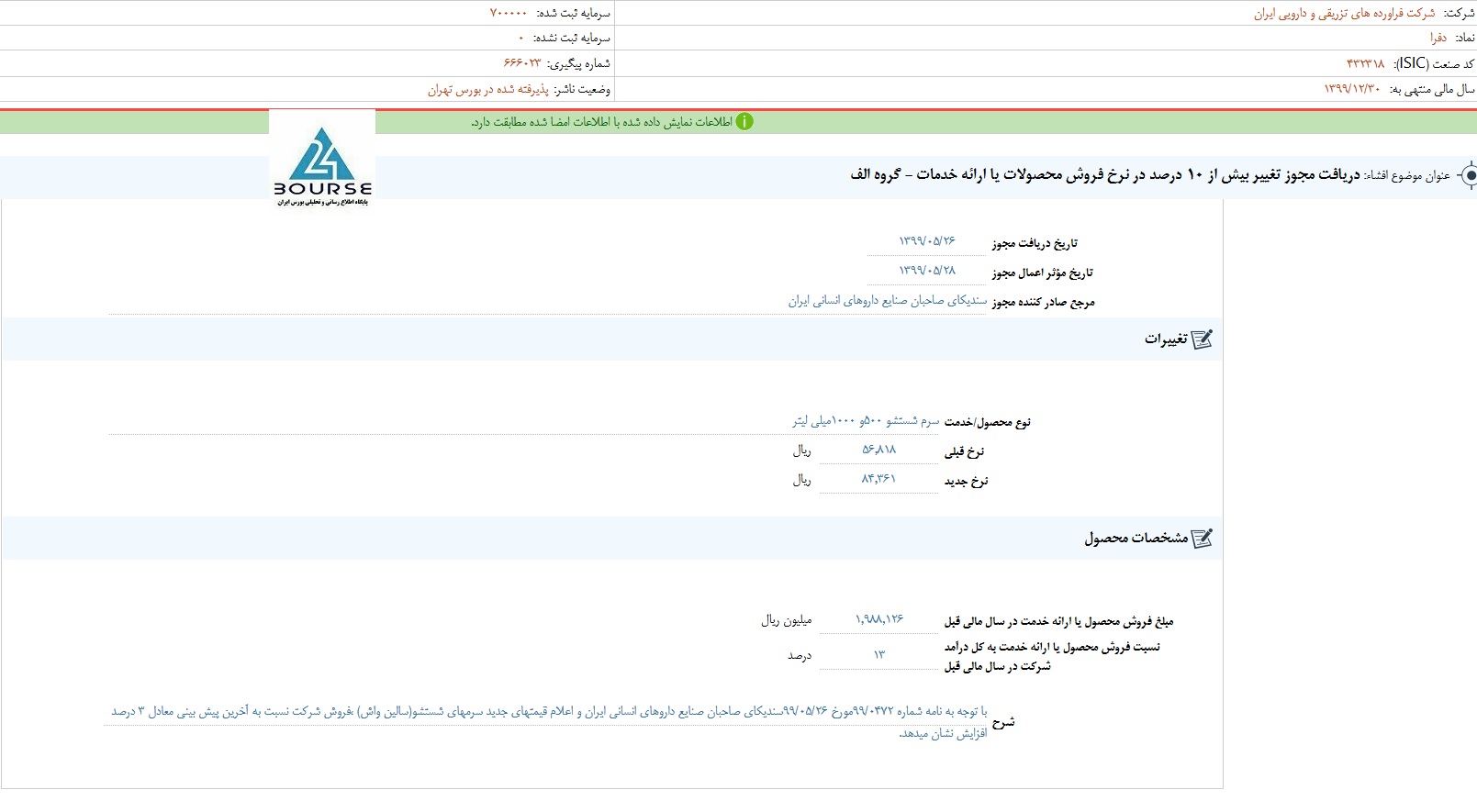Click the مشخصات محصول section heading
1477x812 pixels.
pyautogui.click(x=1136, y=539)
